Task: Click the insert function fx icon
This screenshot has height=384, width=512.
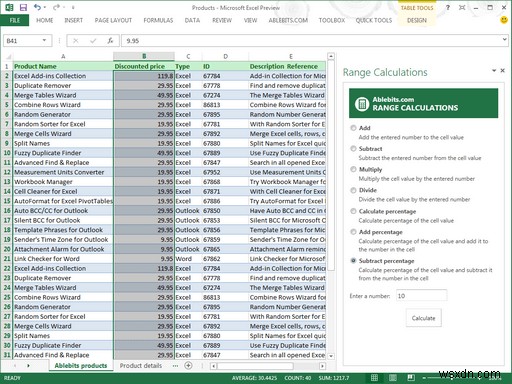Action: pos(110,41)
